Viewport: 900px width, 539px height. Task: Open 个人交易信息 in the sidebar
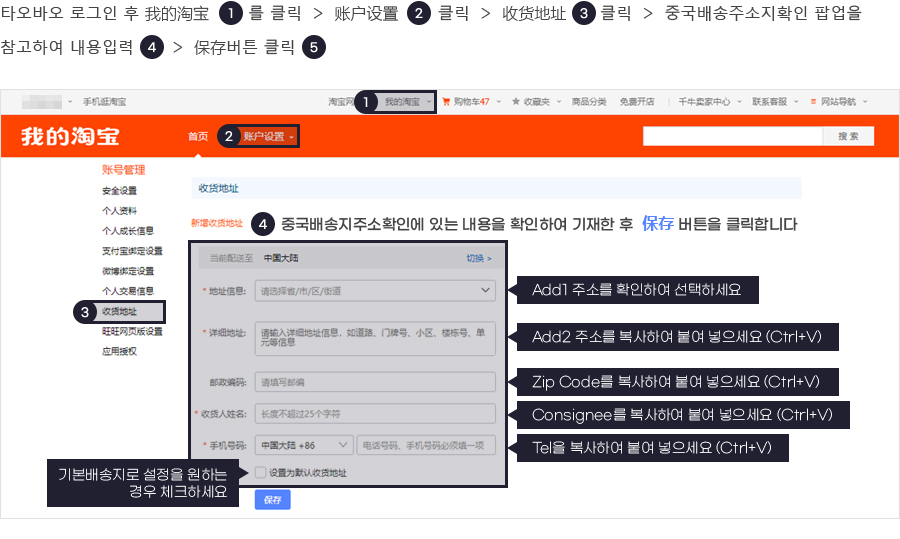pos(128,291)
